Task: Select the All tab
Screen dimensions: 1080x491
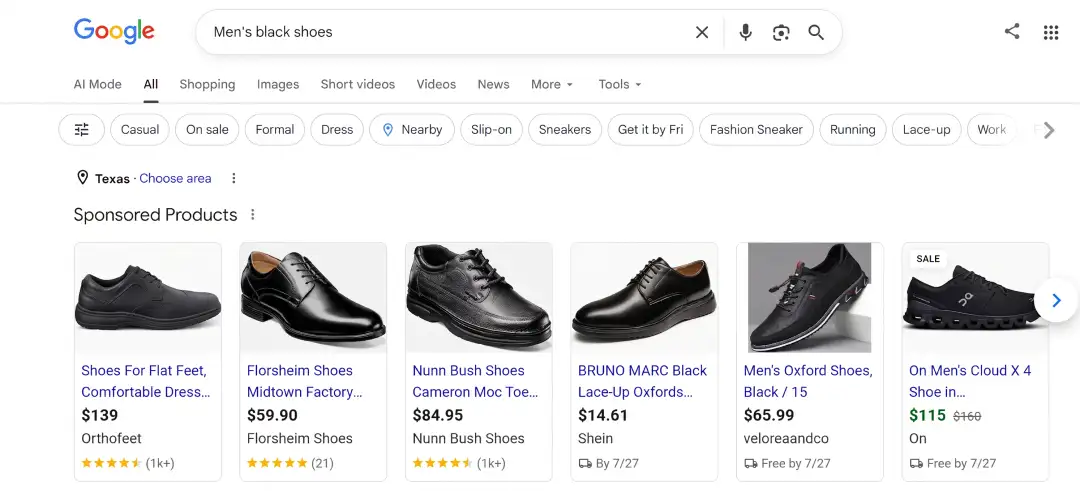Action: click(x=151, y=84)
